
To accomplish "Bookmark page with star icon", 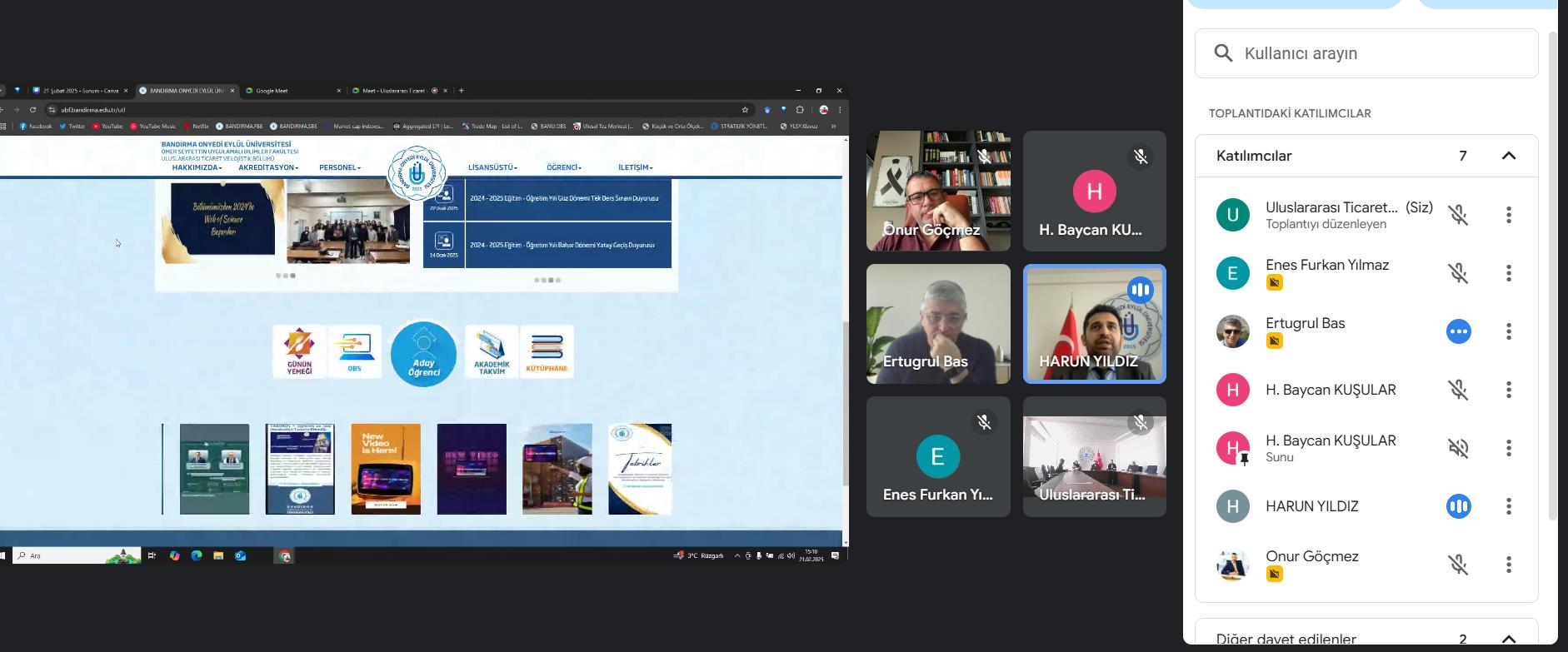I will pos(745,109).
